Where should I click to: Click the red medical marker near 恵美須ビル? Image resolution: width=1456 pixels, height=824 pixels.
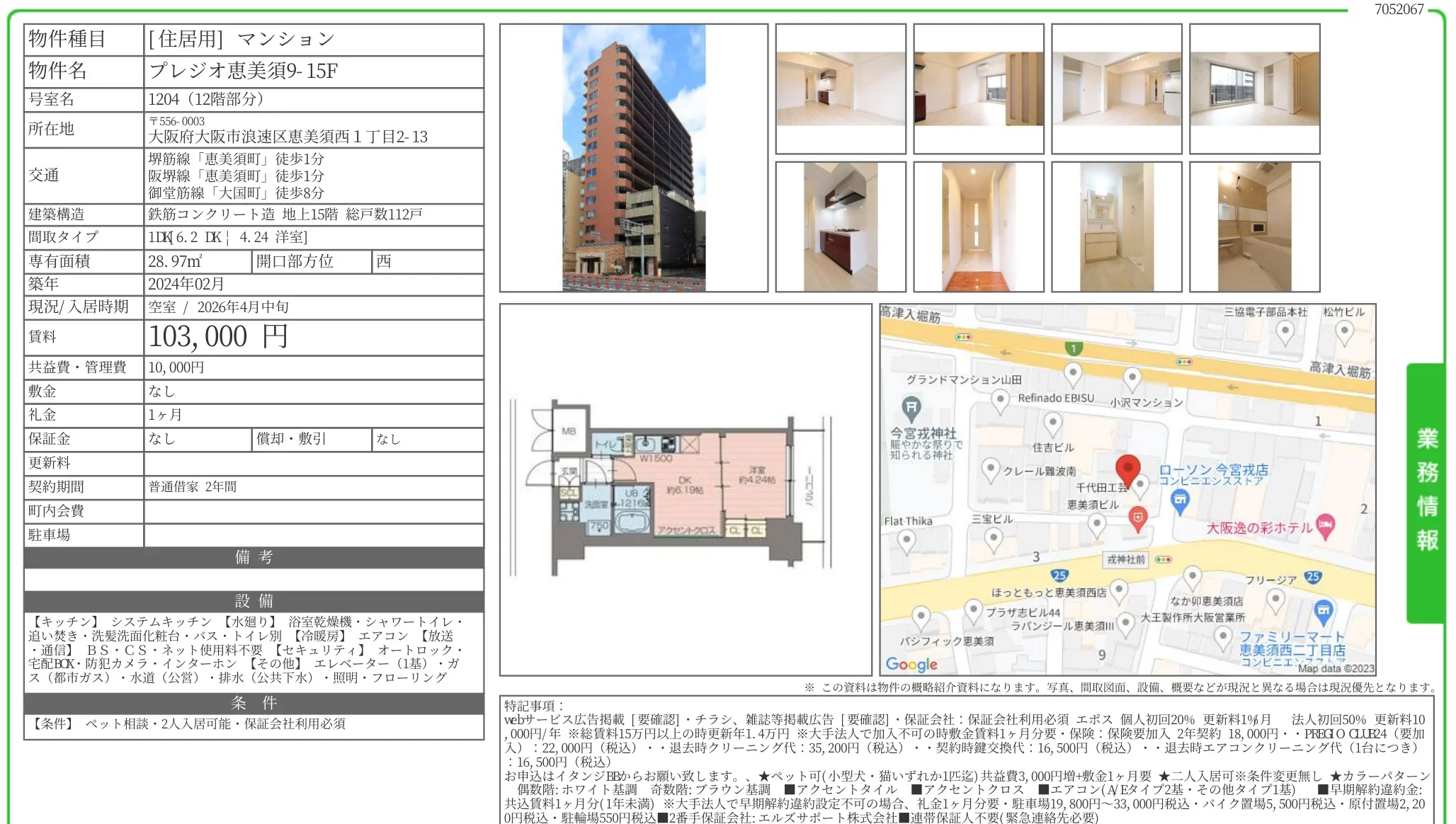point(1137,518)
